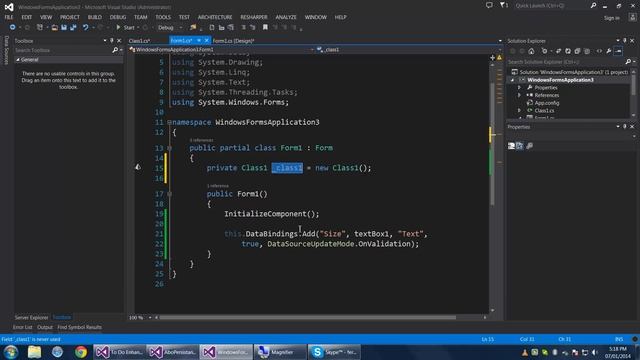640x360 pixels.
Task: Open the BUILD menu
Action: (x=95, y=17)
